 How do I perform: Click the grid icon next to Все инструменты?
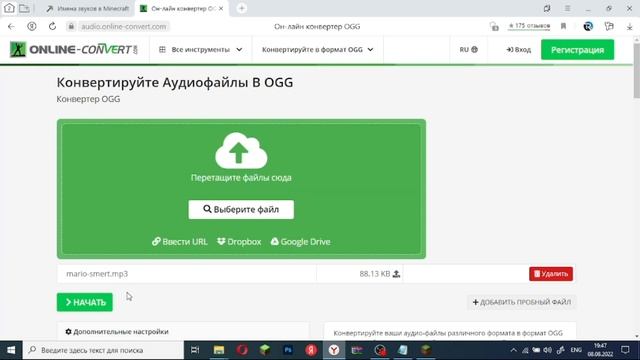click(162, 49)
